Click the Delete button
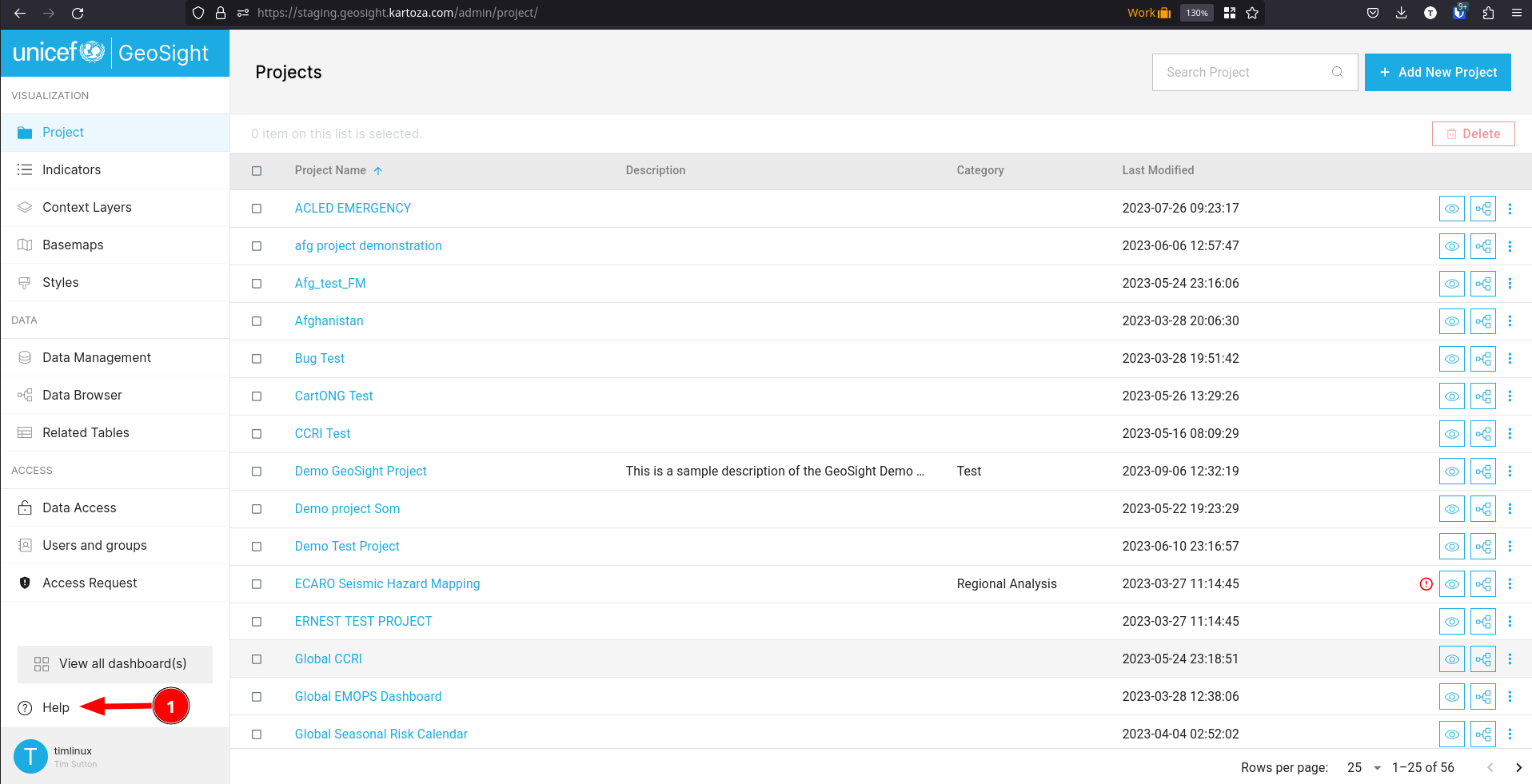The width and height of the screenshot is (1532, 784). coord(1473,134)
